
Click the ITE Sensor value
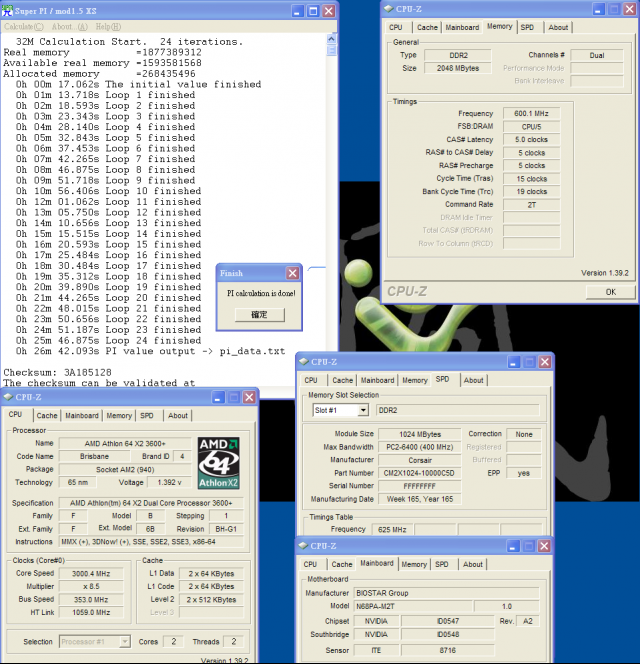click(x=376, y=650)
